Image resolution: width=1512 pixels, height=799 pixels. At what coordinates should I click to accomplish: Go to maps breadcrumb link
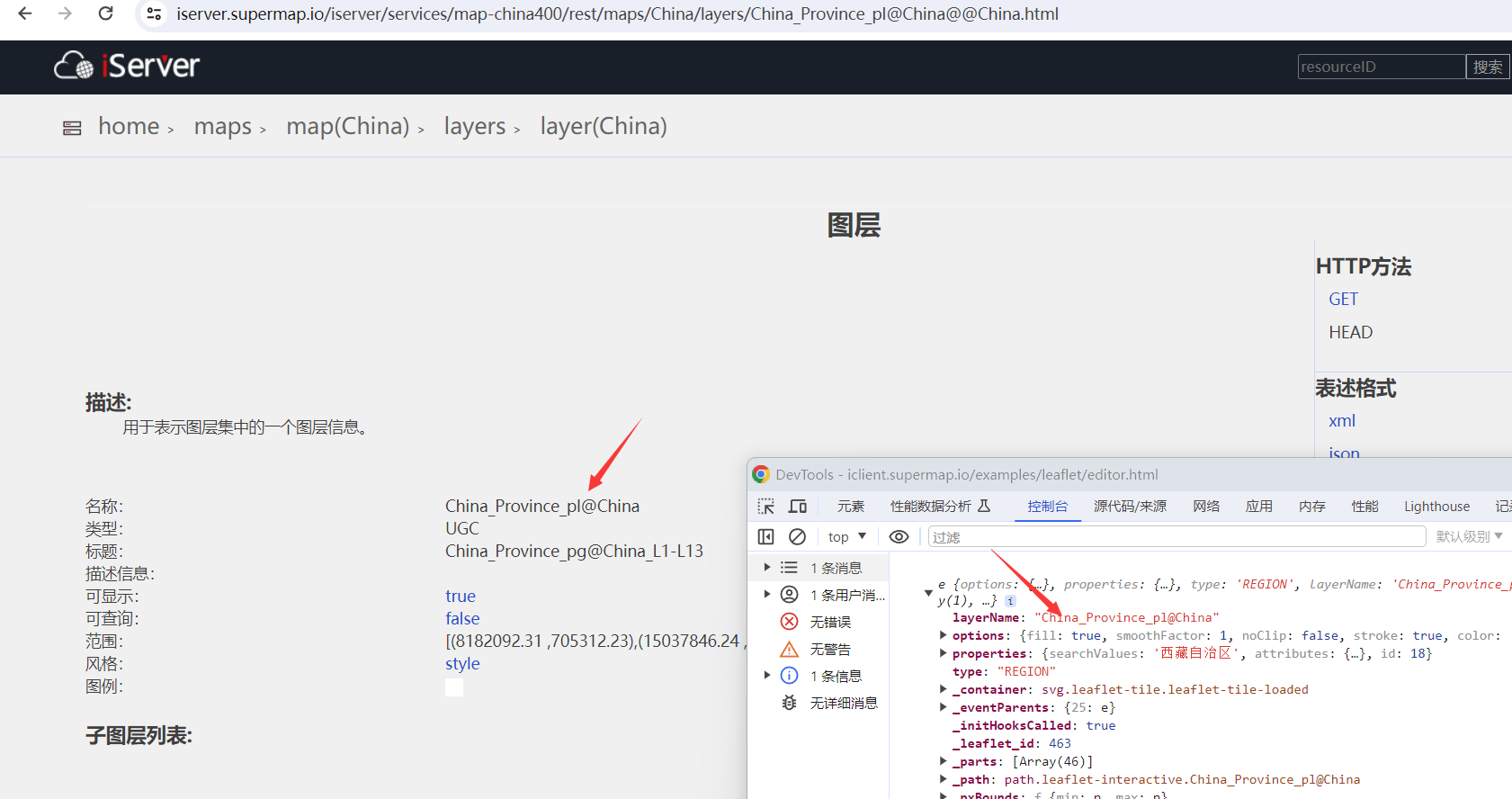(x=223, y=126)
